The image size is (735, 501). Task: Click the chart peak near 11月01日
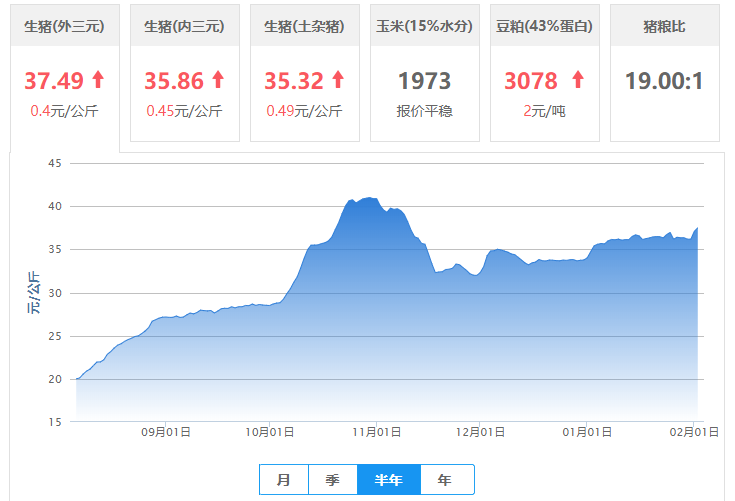(x=370, y=197)
